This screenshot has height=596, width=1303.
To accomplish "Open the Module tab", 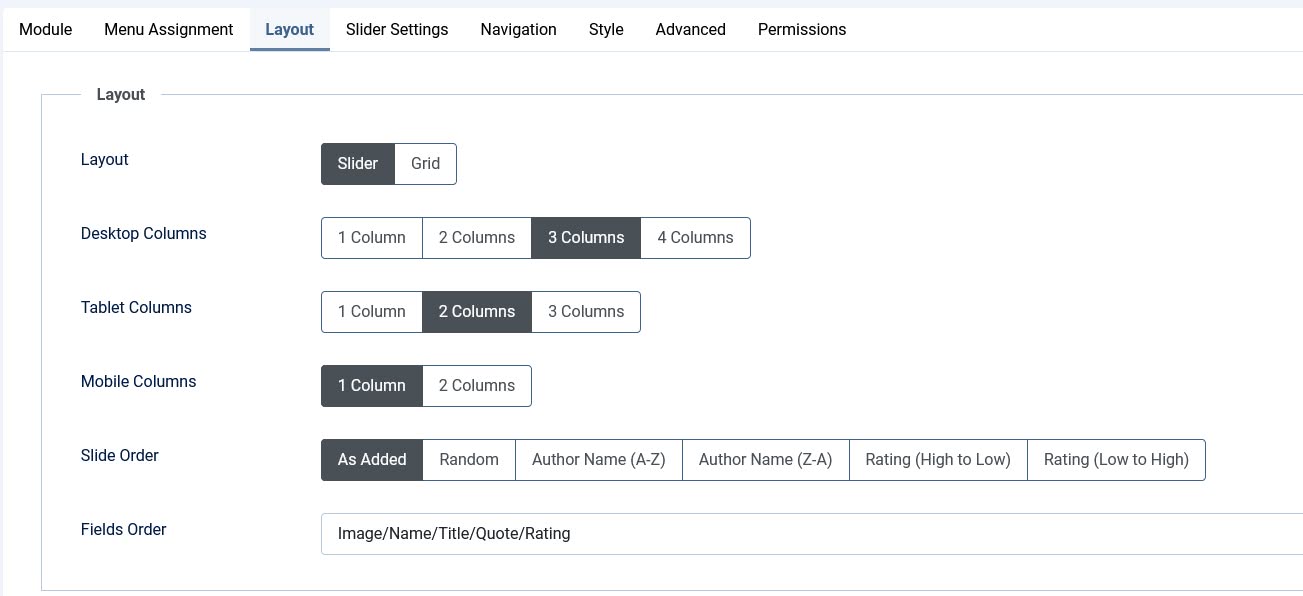I will coord(46,29).
